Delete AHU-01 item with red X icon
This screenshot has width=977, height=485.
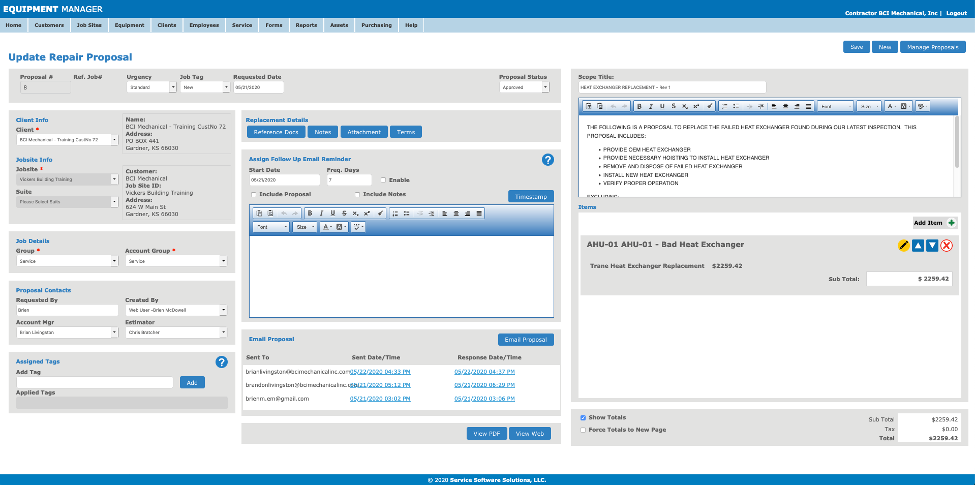coord(946,245)
